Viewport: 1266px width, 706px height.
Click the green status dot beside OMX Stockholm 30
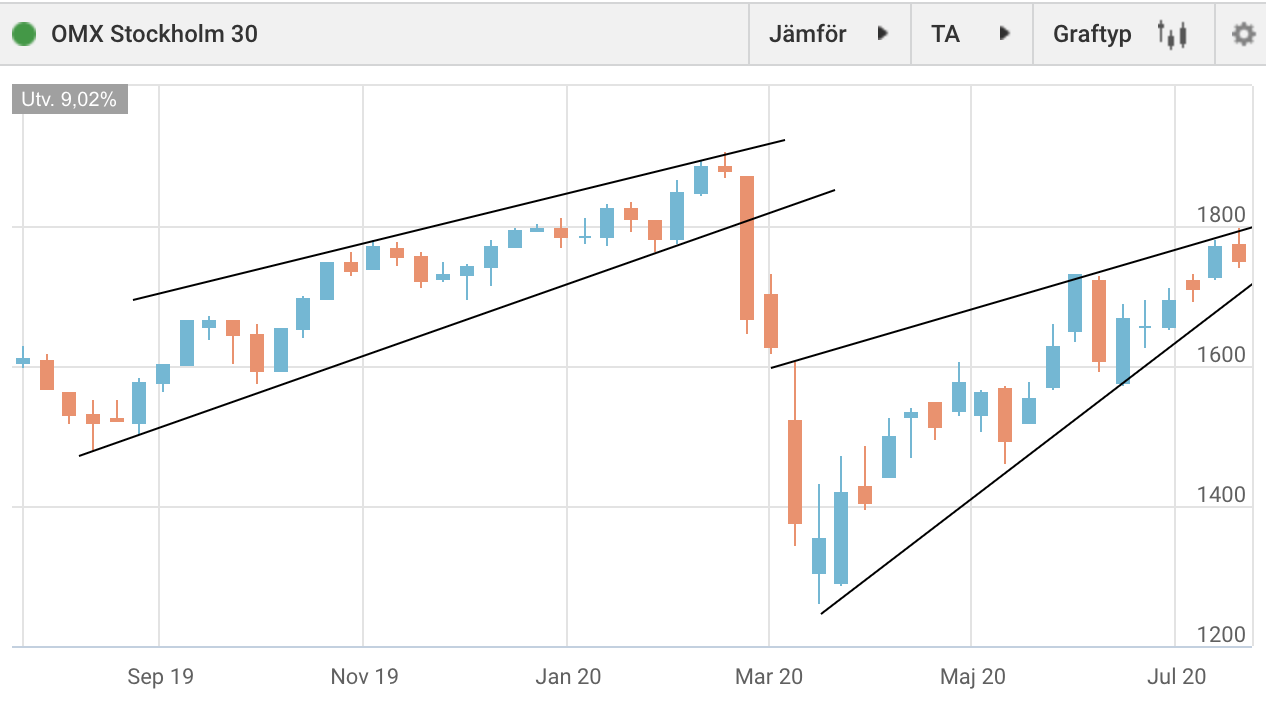coord(24,34)
